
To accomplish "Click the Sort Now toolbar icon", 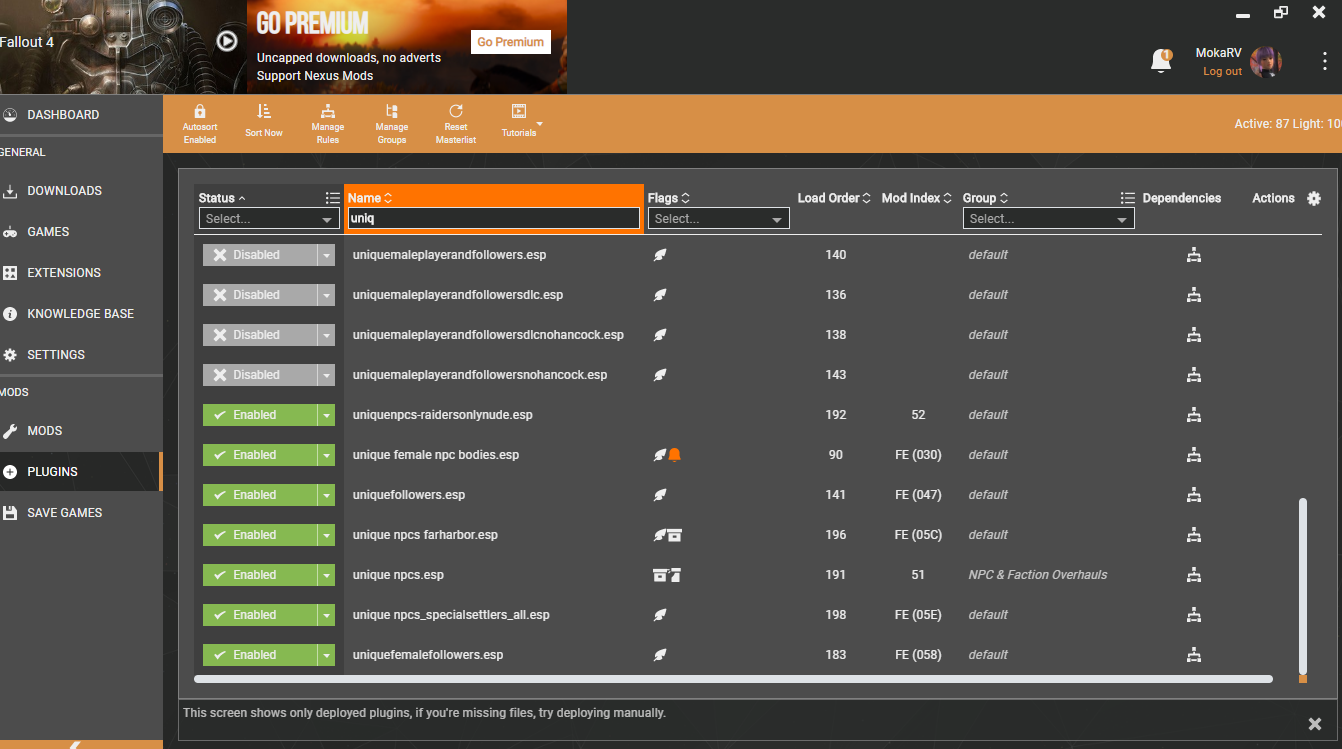I will [264, 112].
